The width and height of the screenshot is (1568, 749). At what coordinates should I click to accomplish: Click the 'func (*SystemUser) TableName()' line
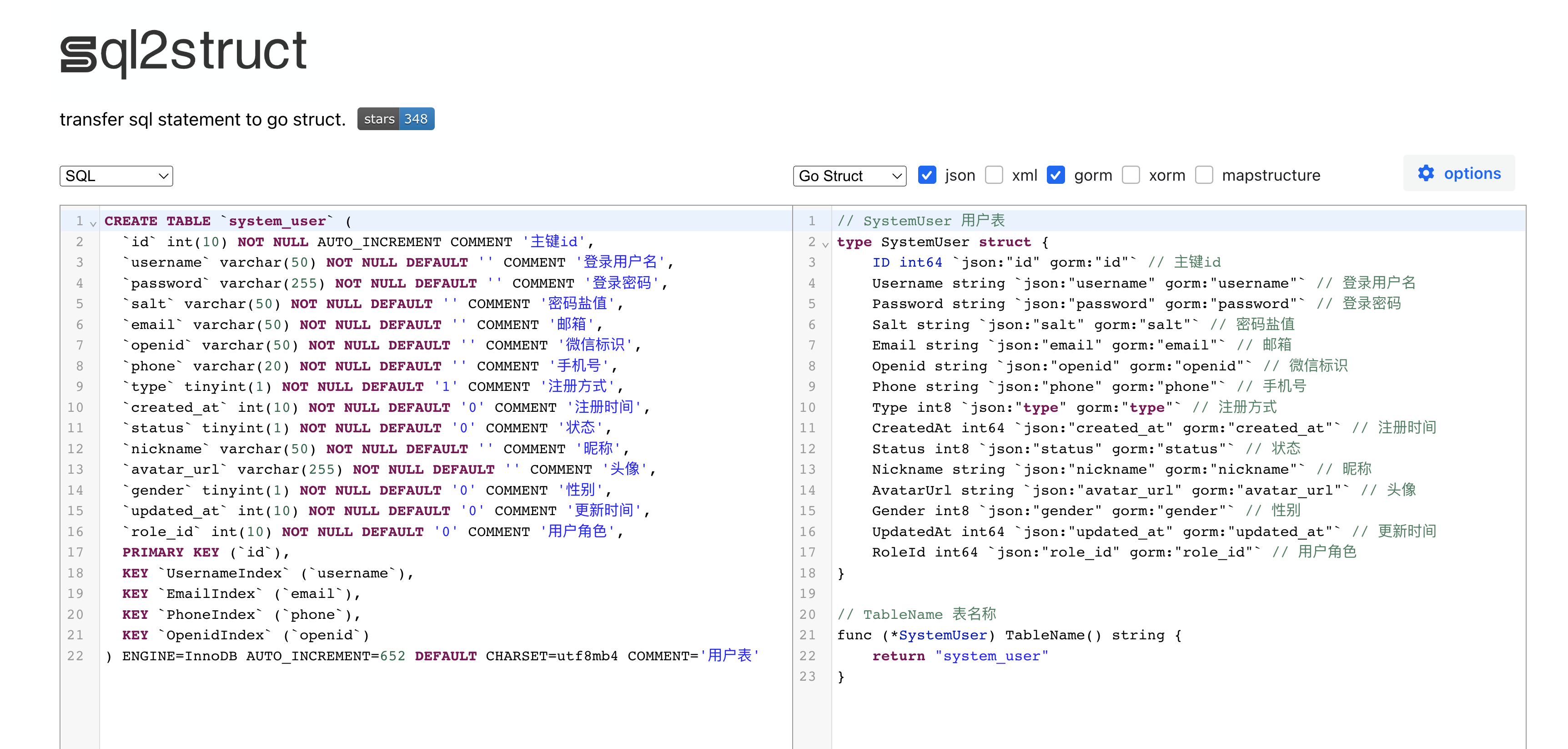[1009, 635]
